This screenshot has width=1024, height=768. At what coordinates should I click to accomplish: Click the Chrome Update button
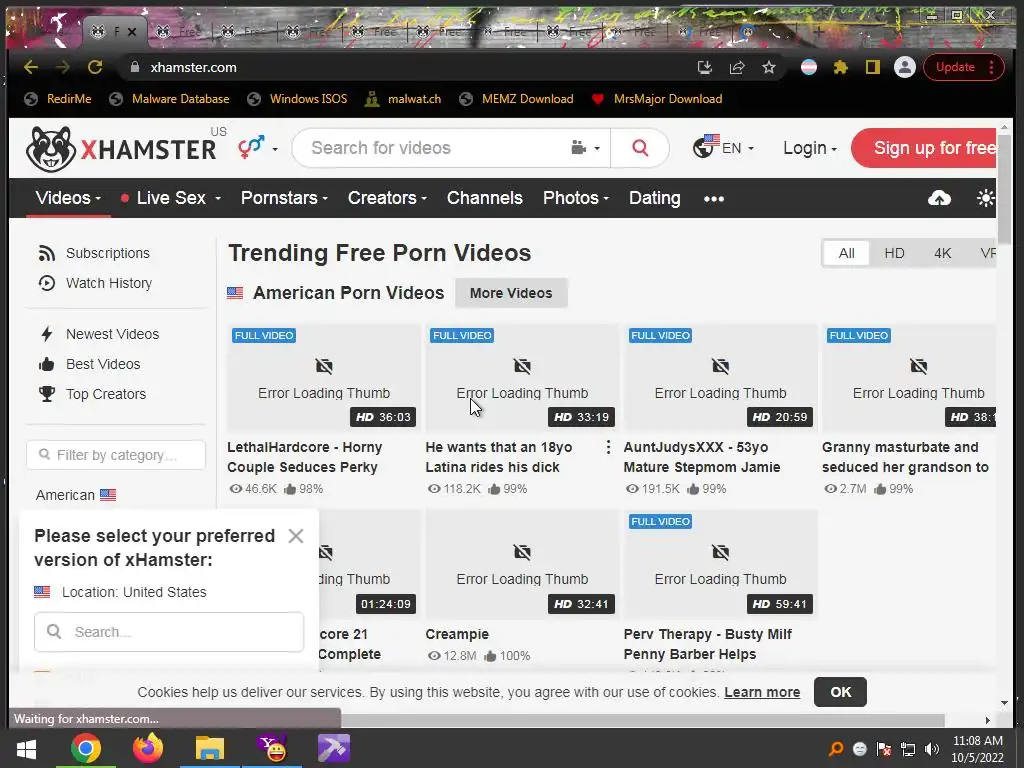point(963,67)
